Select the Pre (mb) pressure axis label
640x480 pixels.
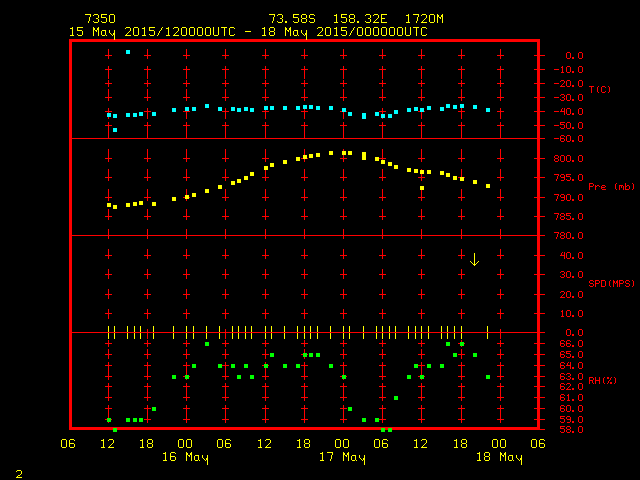click(x=611, y=187)
